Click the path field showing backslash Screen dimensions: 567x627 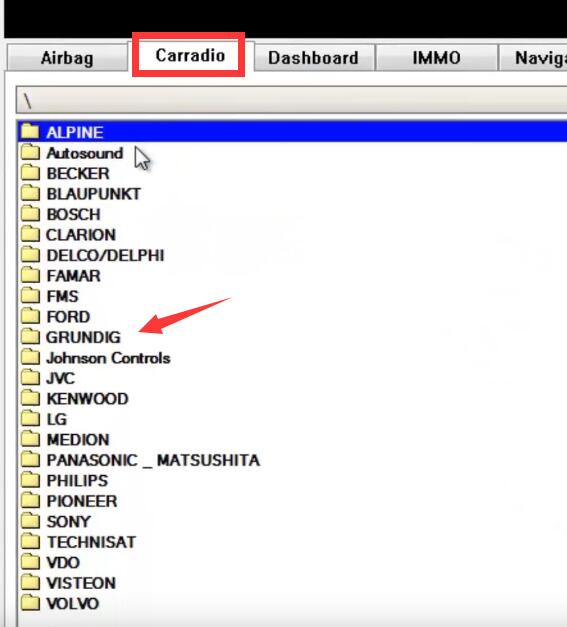(x=291, y=100)
